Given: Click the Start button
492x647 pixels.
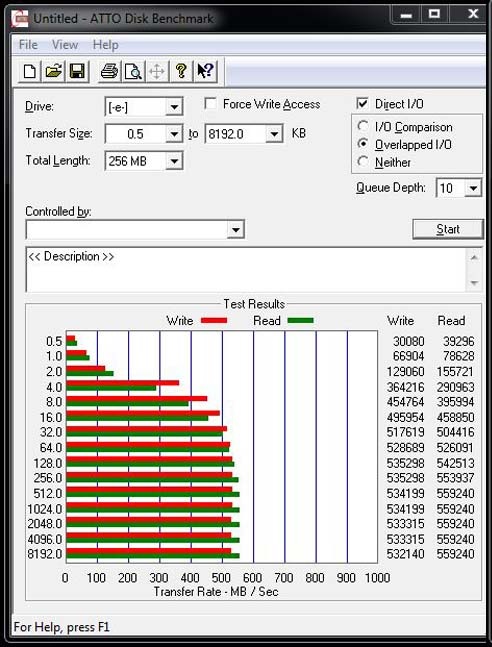Looking at the screenshot, I should click(x=448, y=229).
